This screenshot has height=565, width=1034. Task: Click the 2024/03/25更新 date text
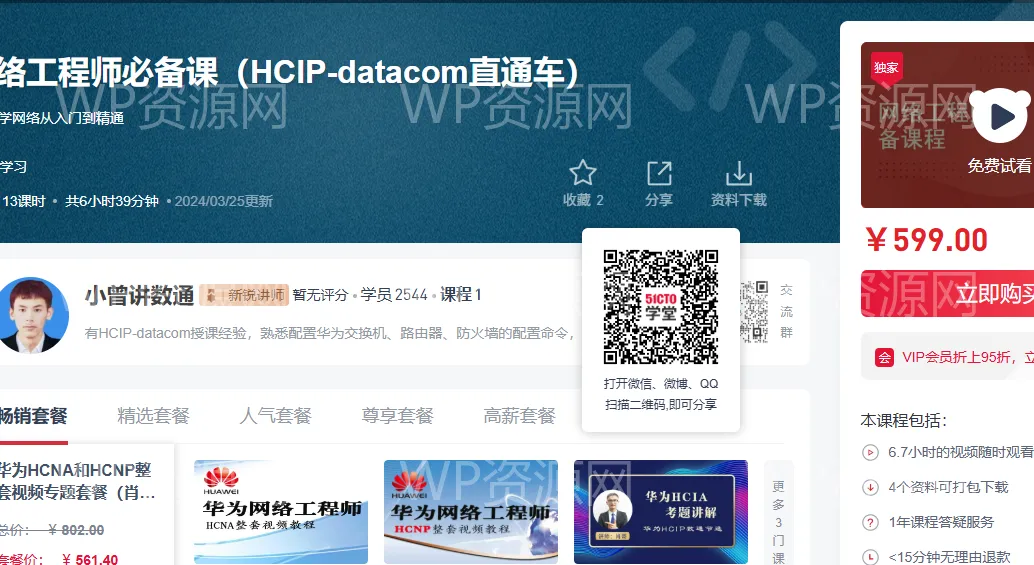point(224,201)
